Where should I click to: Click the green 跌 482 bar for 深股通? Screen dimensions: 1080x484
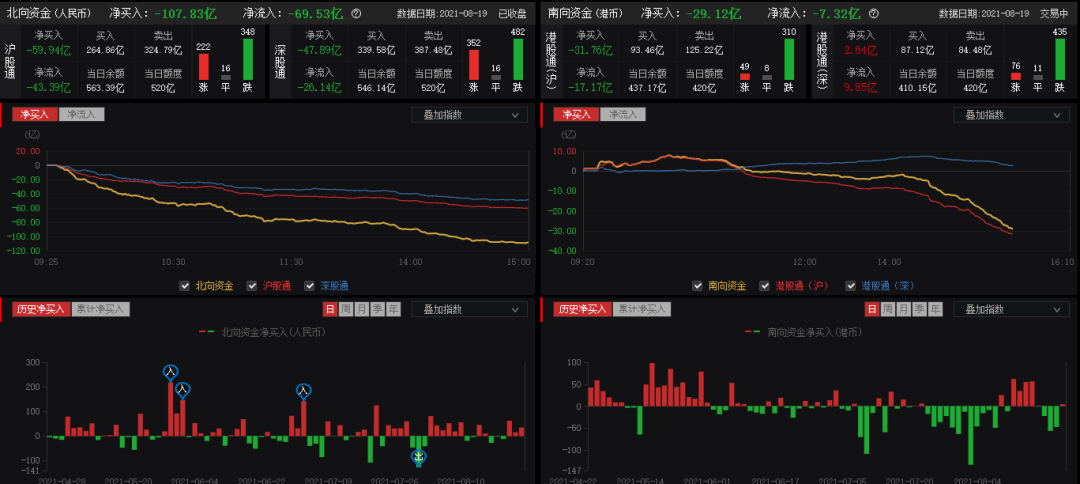point(517,58)
